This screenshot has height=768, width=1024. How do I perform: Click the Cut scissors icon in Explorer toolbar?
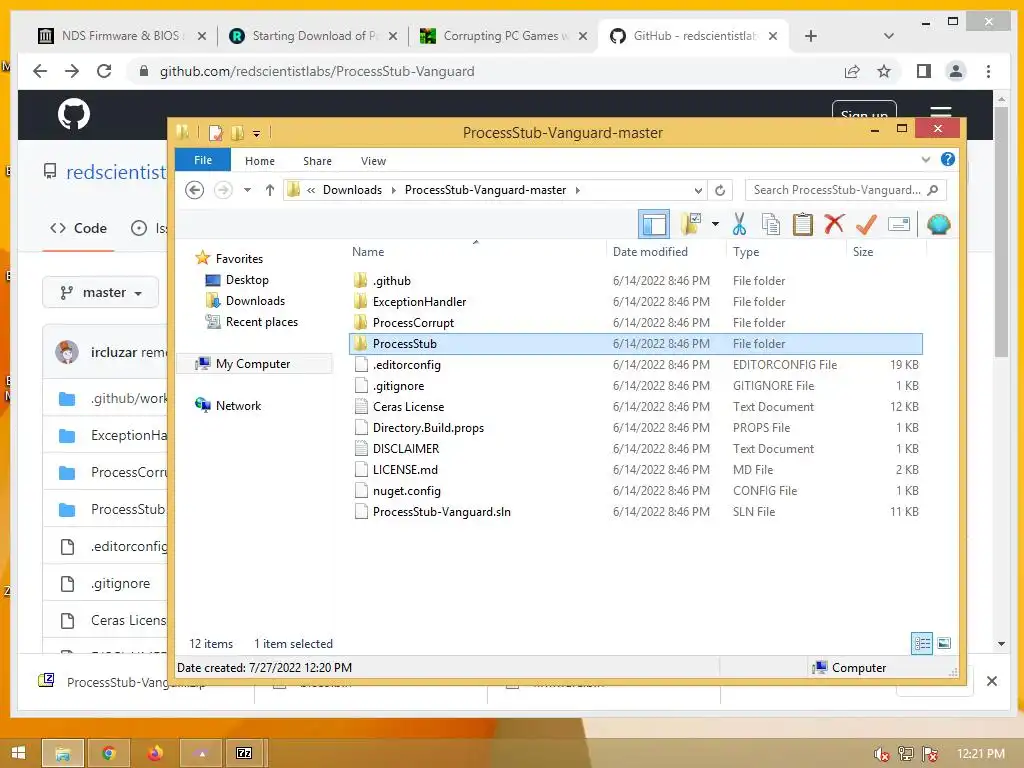[x=739, y=224]
